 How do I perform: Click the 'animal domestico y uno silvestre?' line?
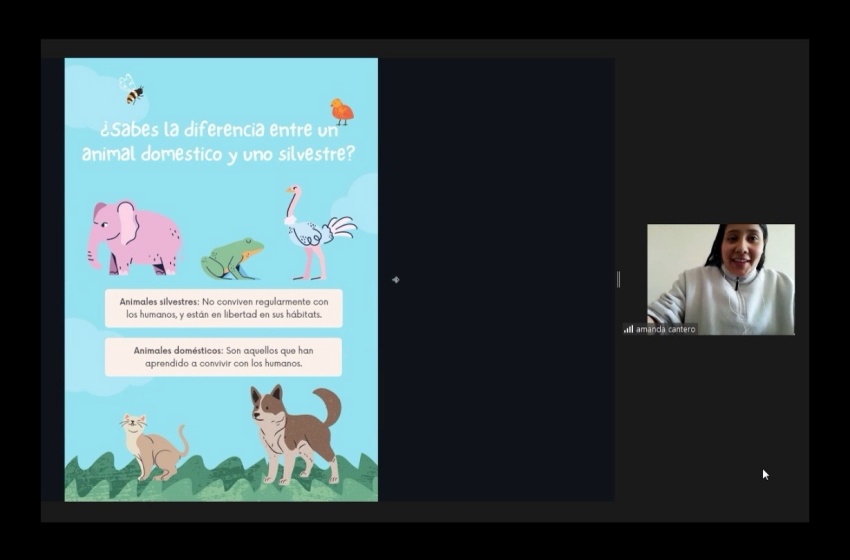tap(218, 154)
